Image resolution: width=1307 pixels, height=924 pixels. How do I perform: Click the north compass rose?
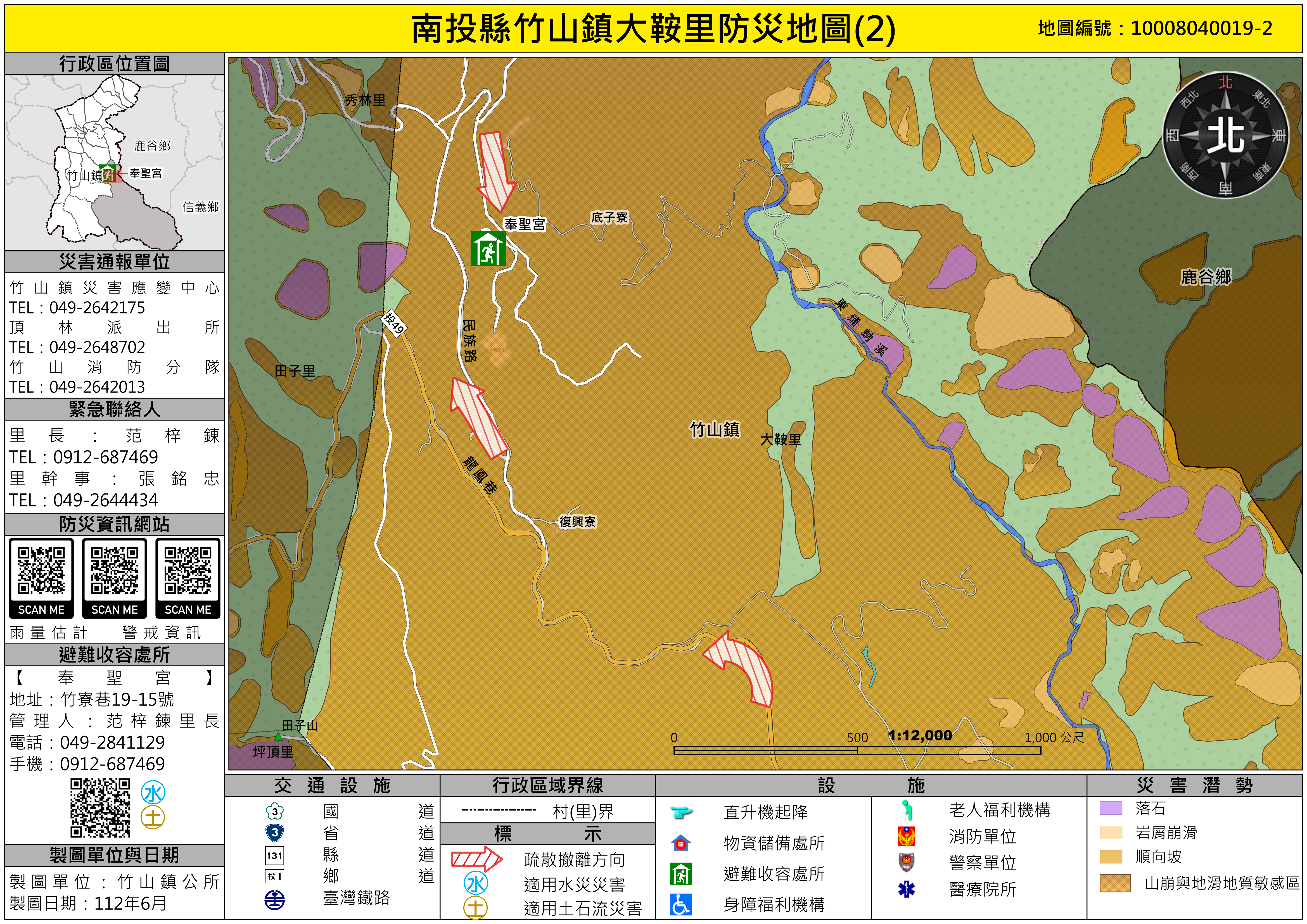pyautogui.click(x=1225, y=135)
